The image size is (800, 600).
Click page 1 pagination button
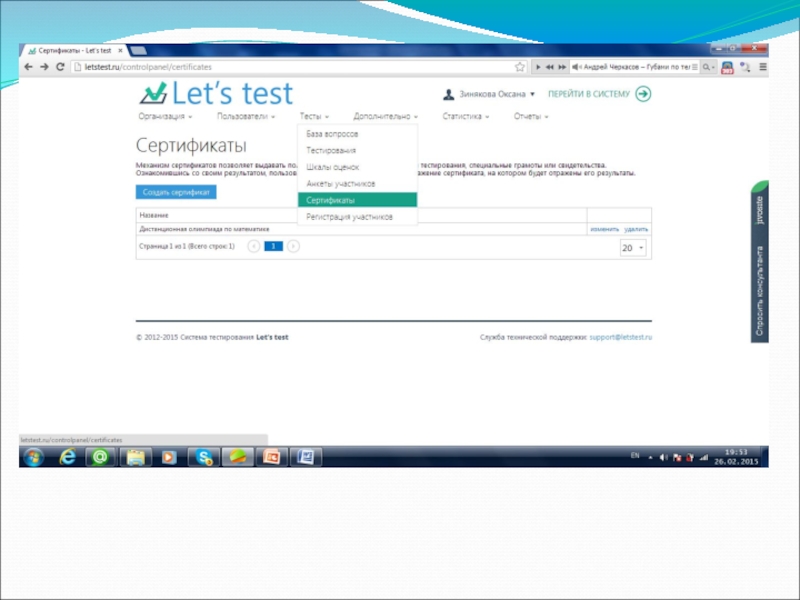[x=273, y=246]
